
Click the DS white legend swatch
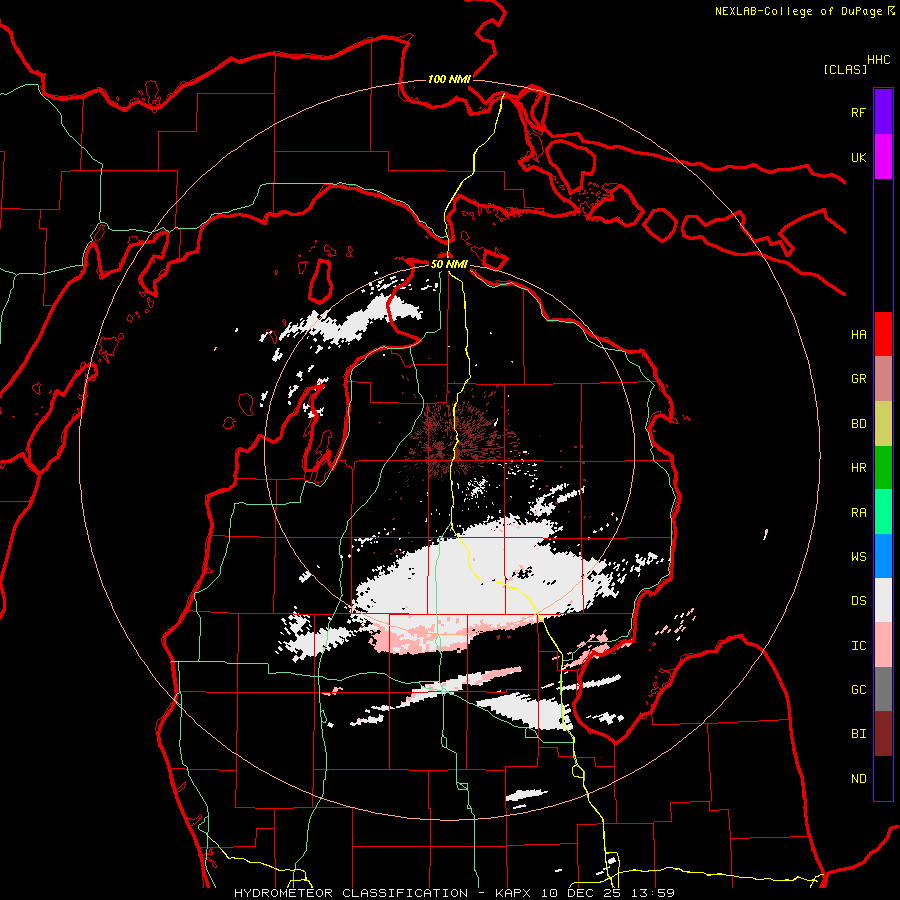(883, 600)
